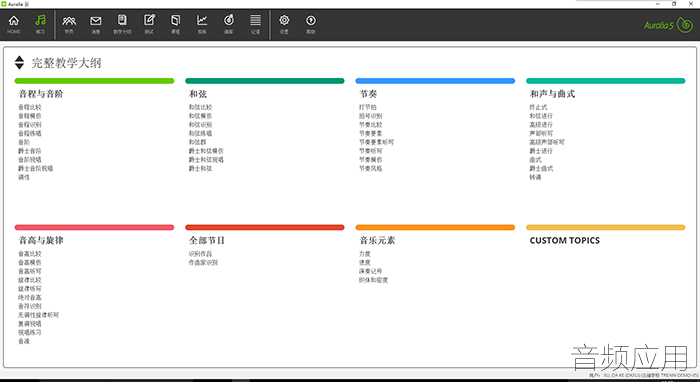
Task: Open the 无调性旋律听写 topic
Action: pos(38,315)
